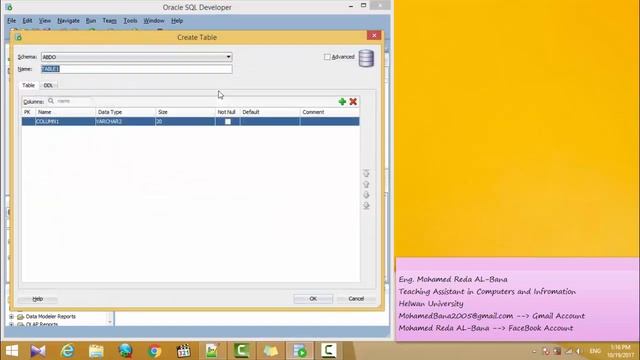Close the Create Table dialog

pos(374,36)
